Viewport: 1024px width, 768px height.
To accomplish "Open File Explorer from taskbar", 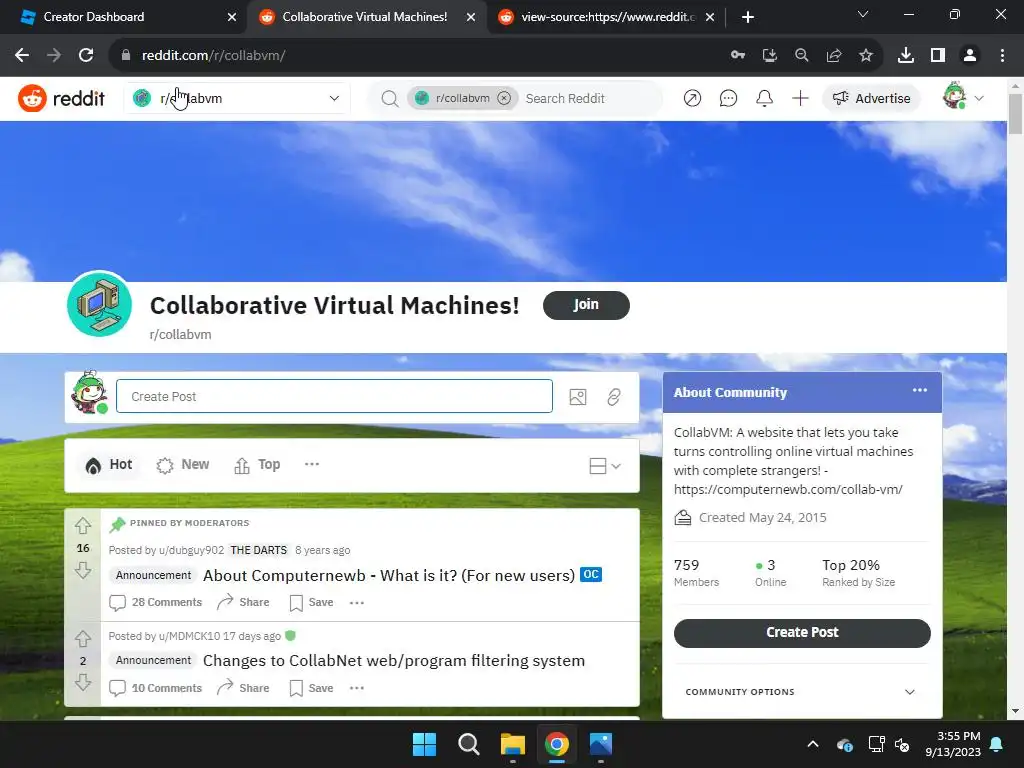I will pyautogui.click(x=513, y=744).
